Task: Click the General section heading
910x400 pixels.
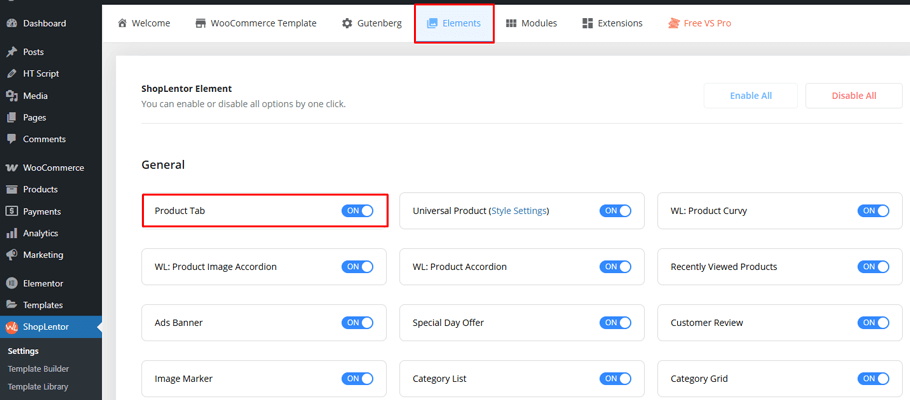Action: click(163, 165)
